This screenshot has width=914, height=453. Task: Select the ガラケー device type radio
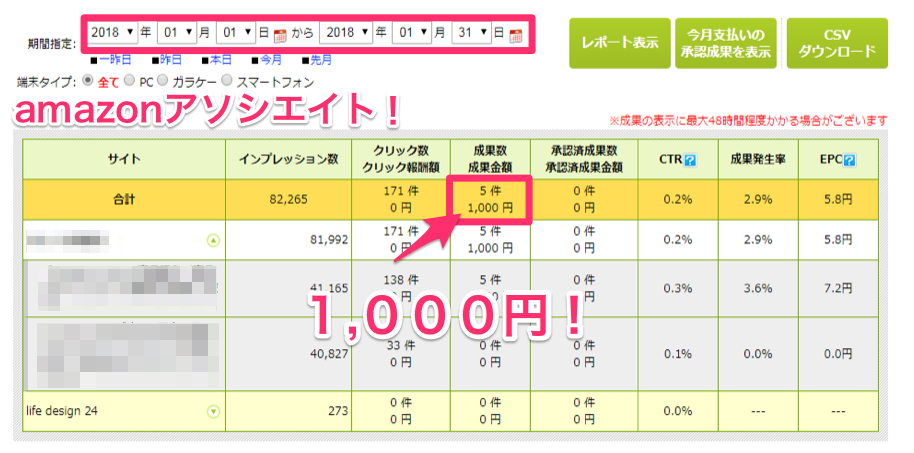[162, 81]
